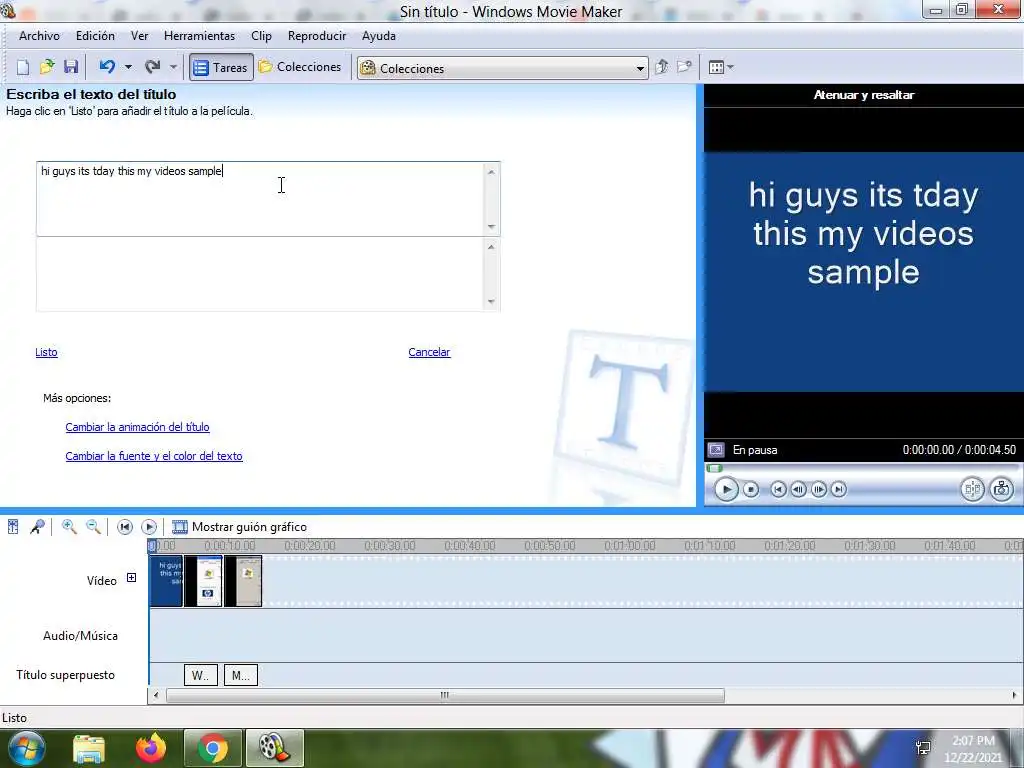
Task: Click the Cancelar link
Action: (x=429, y=353)
